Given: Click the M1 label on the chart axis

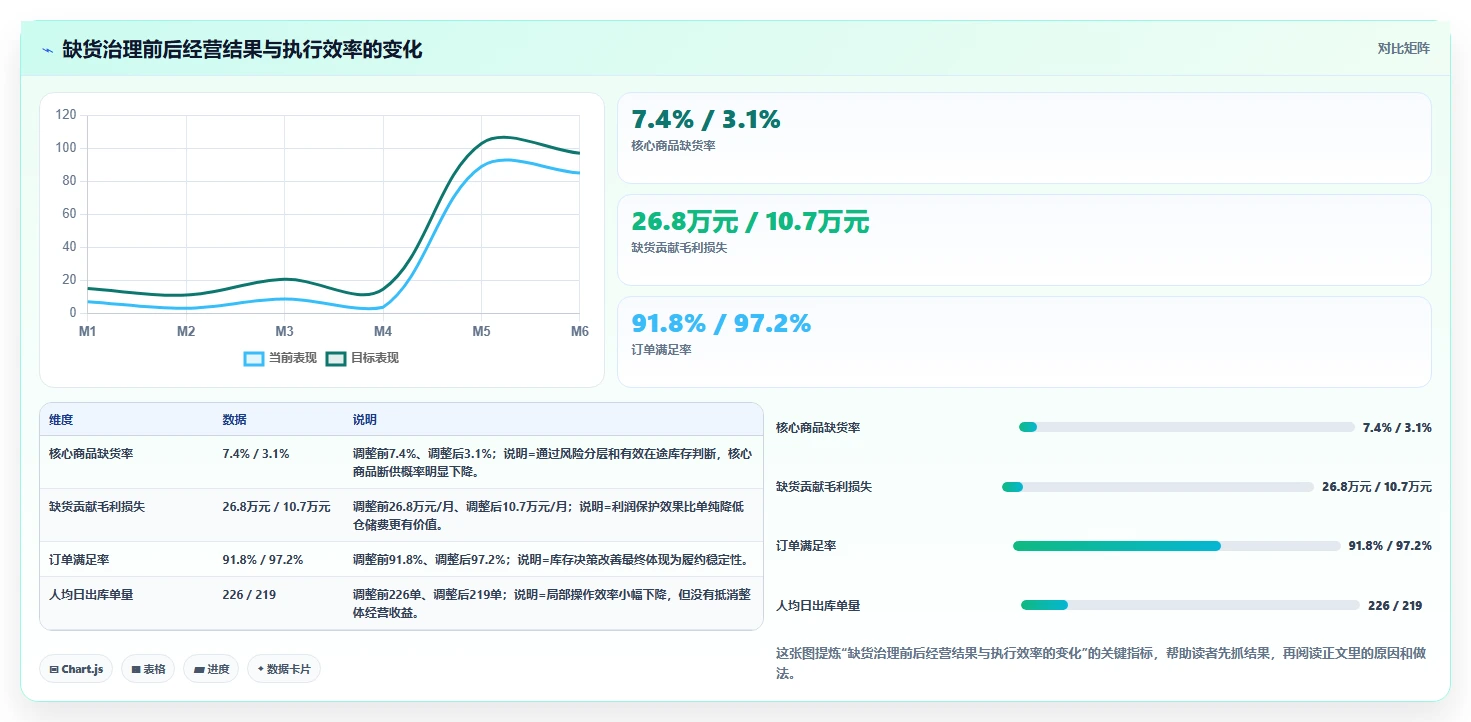Looking at the screenshot, I should click(88, 330).
